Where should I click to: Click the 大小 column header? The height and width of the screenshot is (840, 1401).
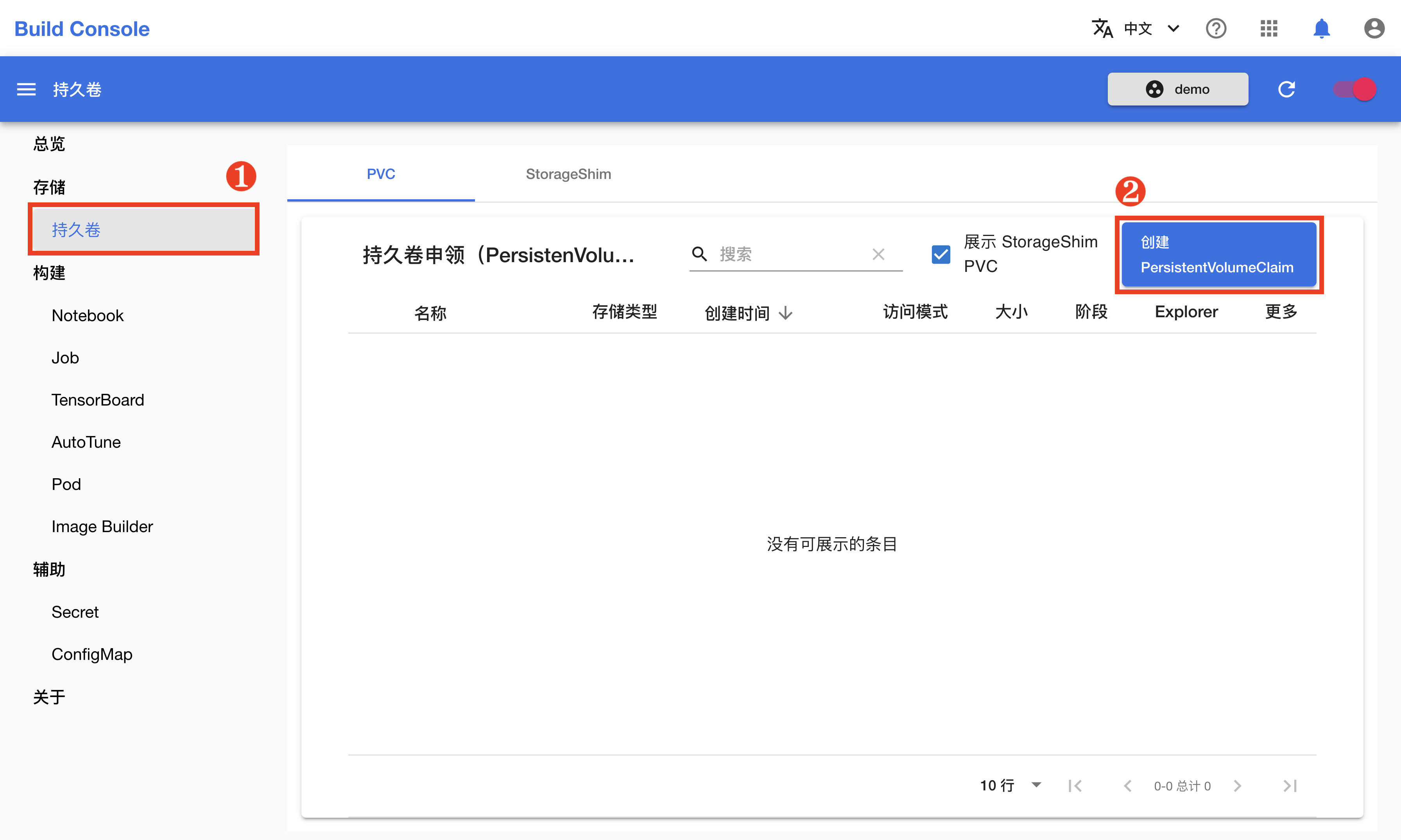click(1011, 311)
